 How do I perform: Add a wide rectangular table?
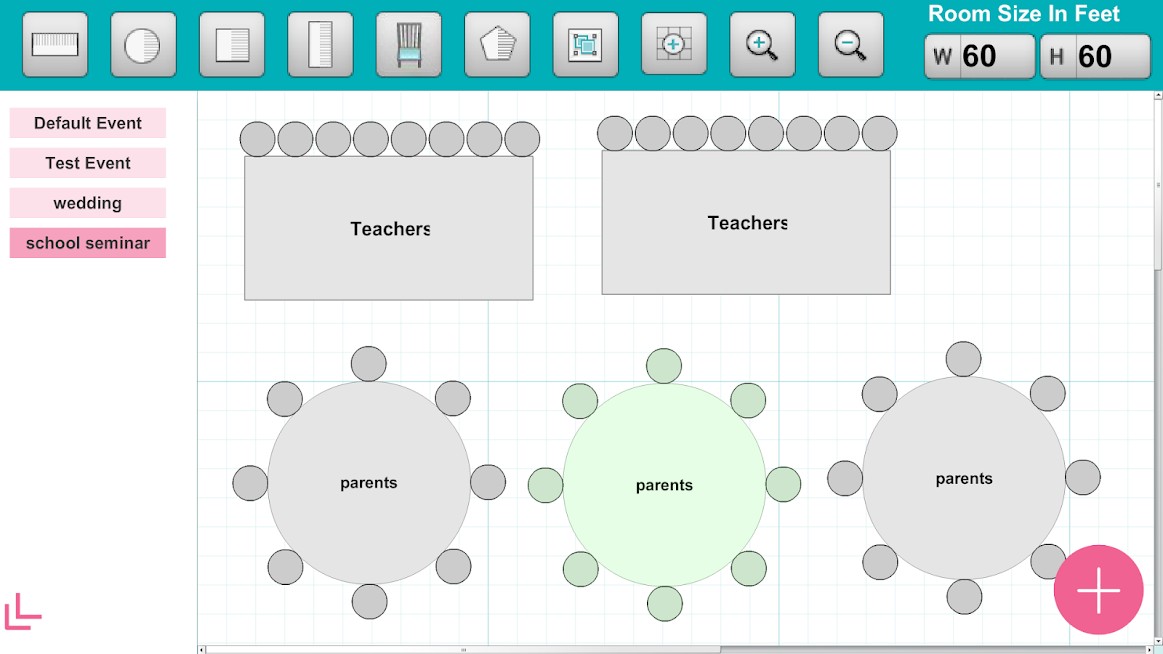[x=55, y=45]
